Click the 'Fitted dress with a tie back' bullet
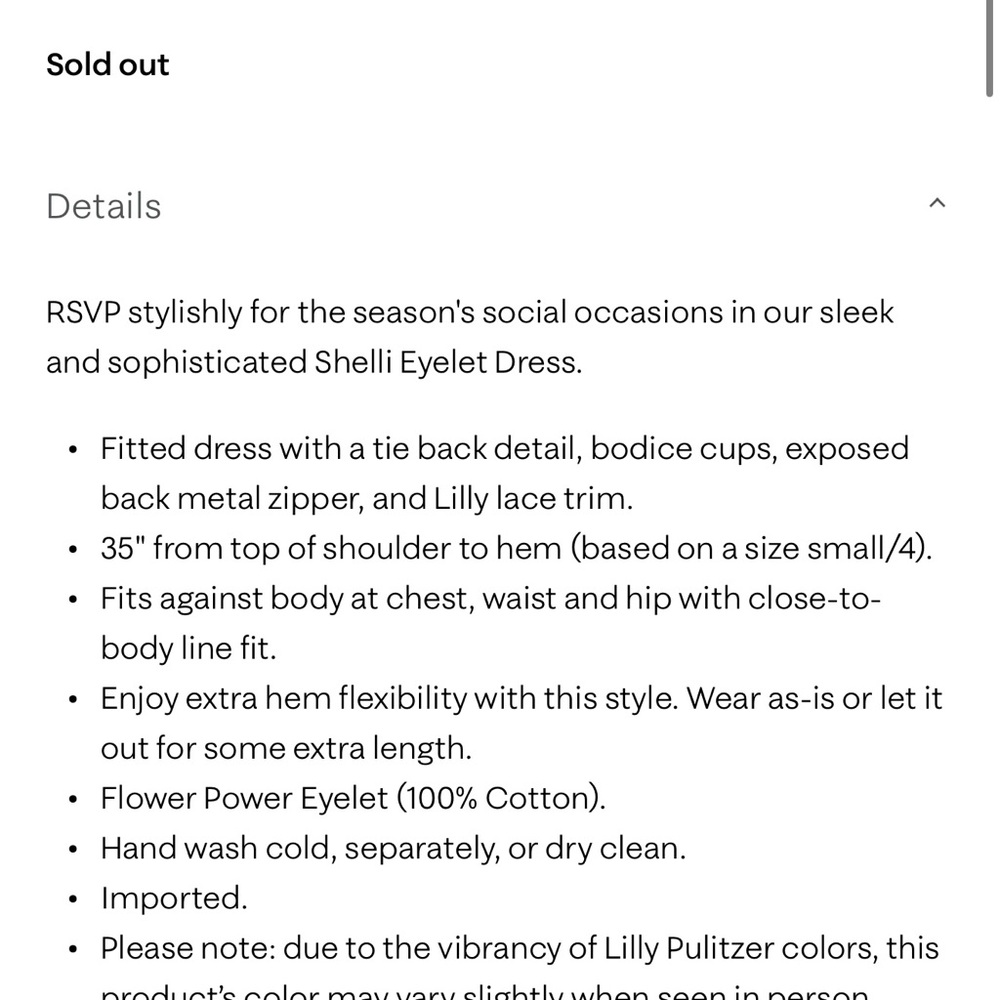The width and height of the screenshot is (1000, 1000). coord(504,473)
